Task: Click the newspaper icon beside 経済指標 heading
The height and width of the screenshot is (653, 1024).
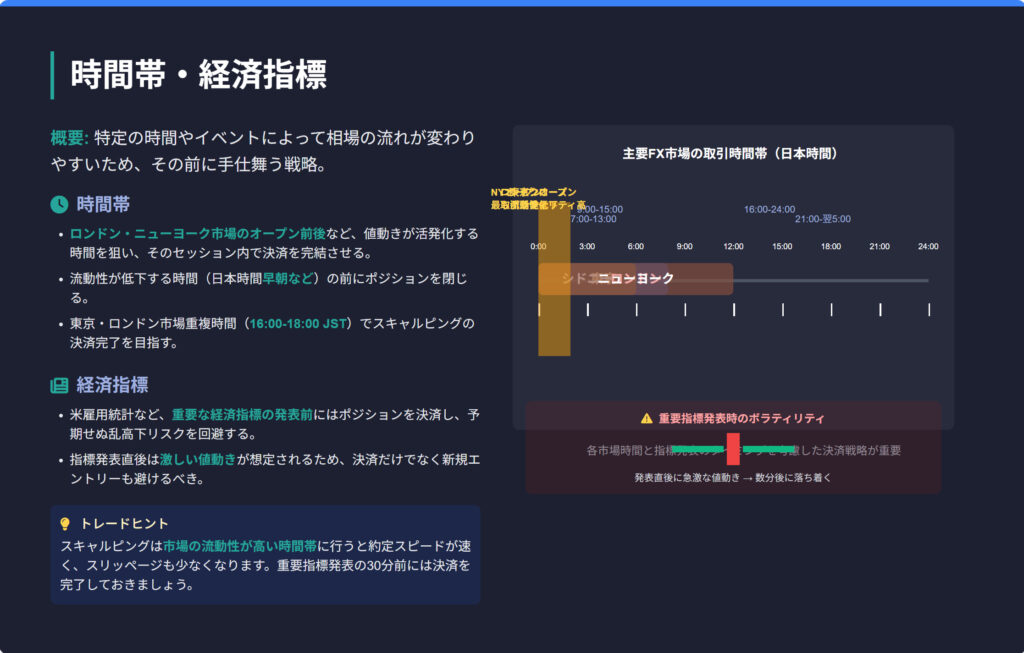Action: (x=59, y=385)
